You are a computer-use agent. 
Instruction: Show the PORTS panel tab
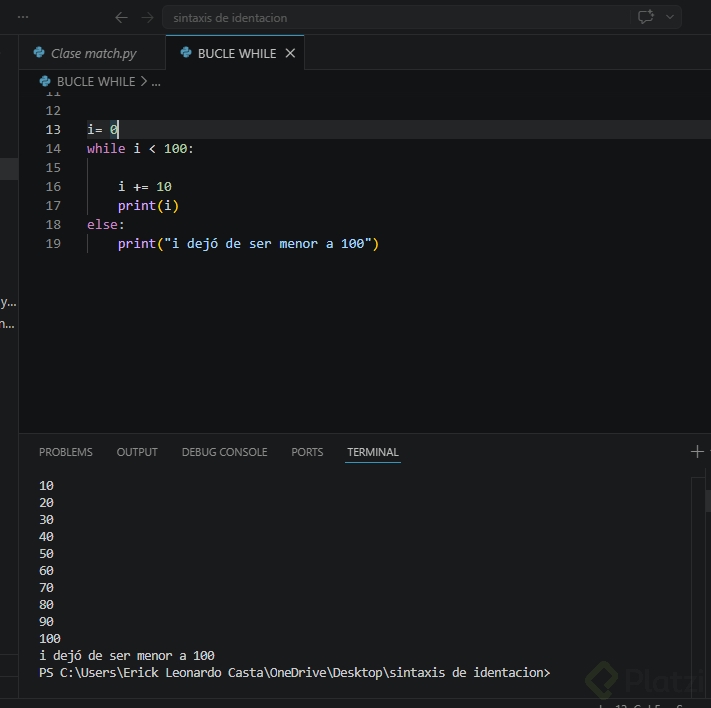pos(307,452)
